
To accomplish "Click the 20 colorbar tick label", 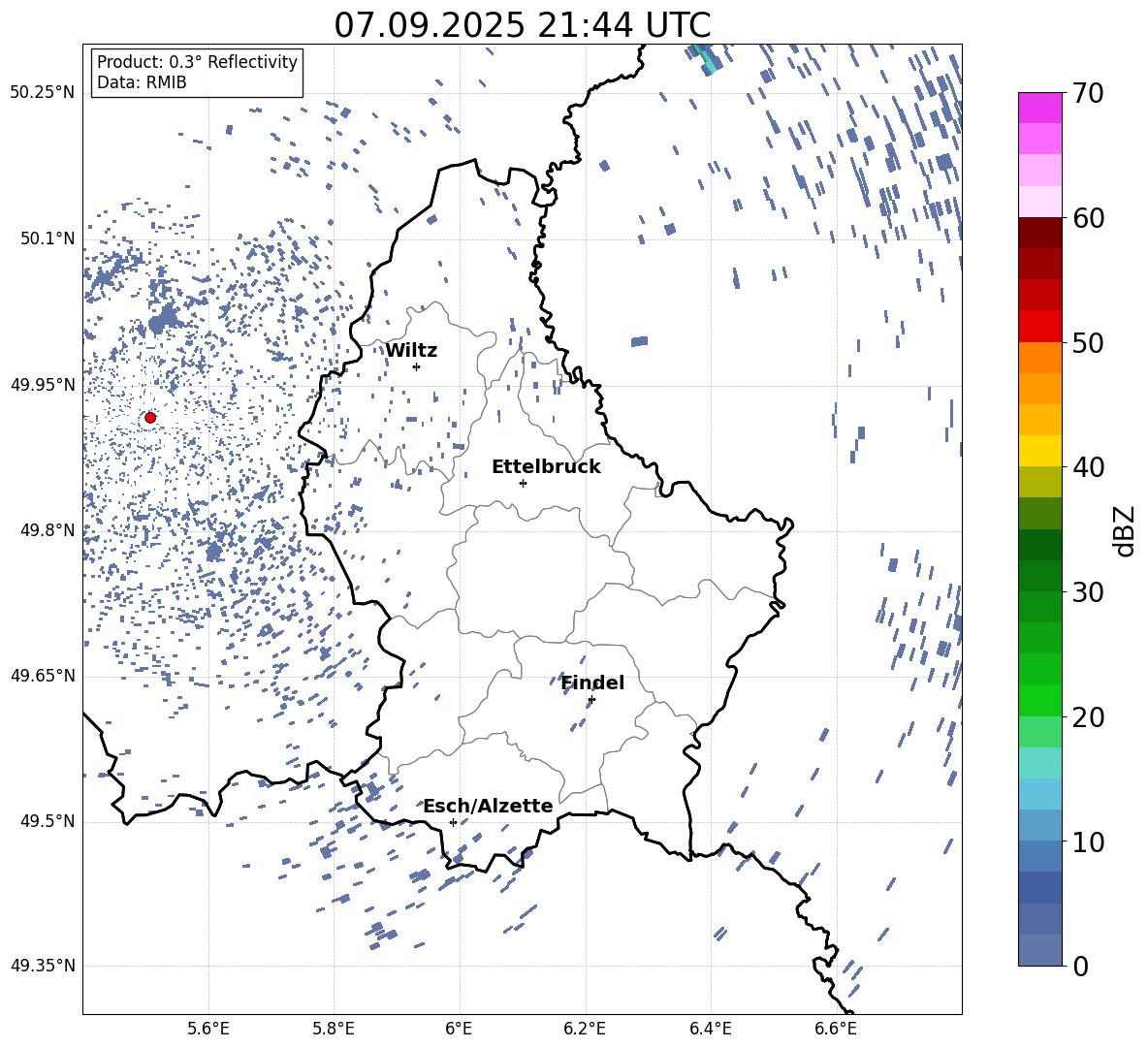I will click(1088, 717).
